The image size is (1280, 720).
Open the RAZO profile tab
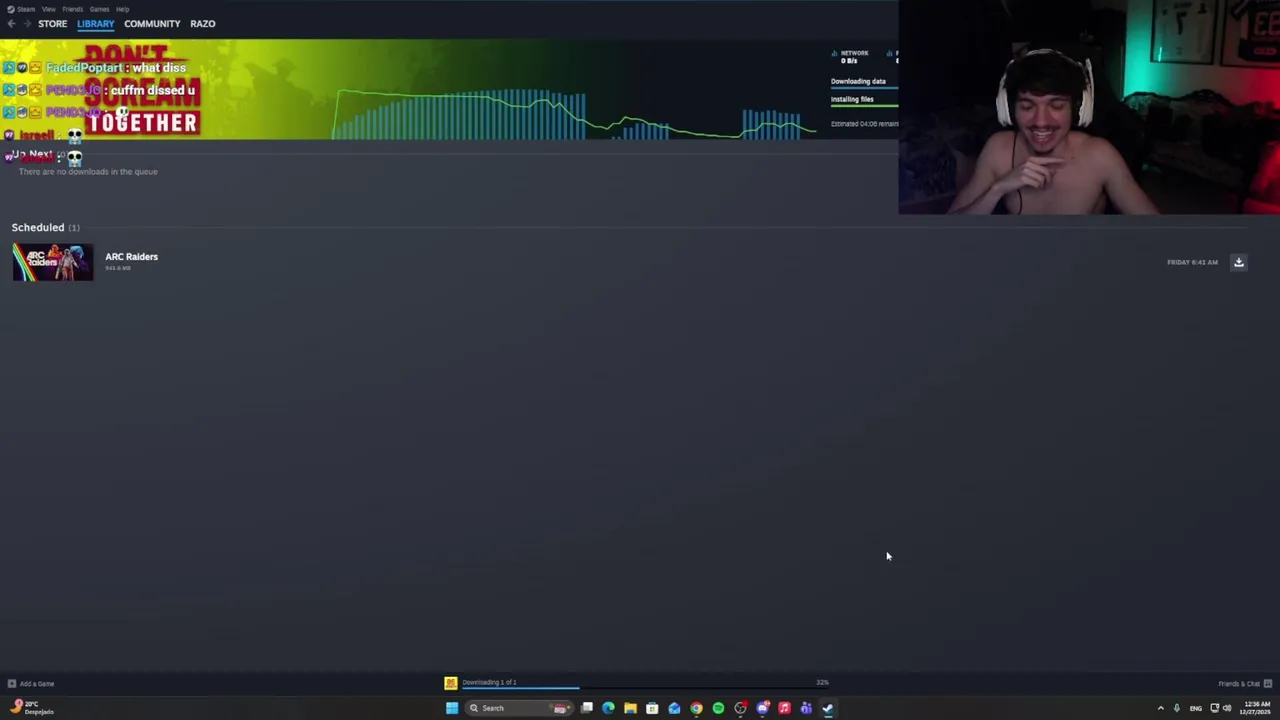point(202,23)
